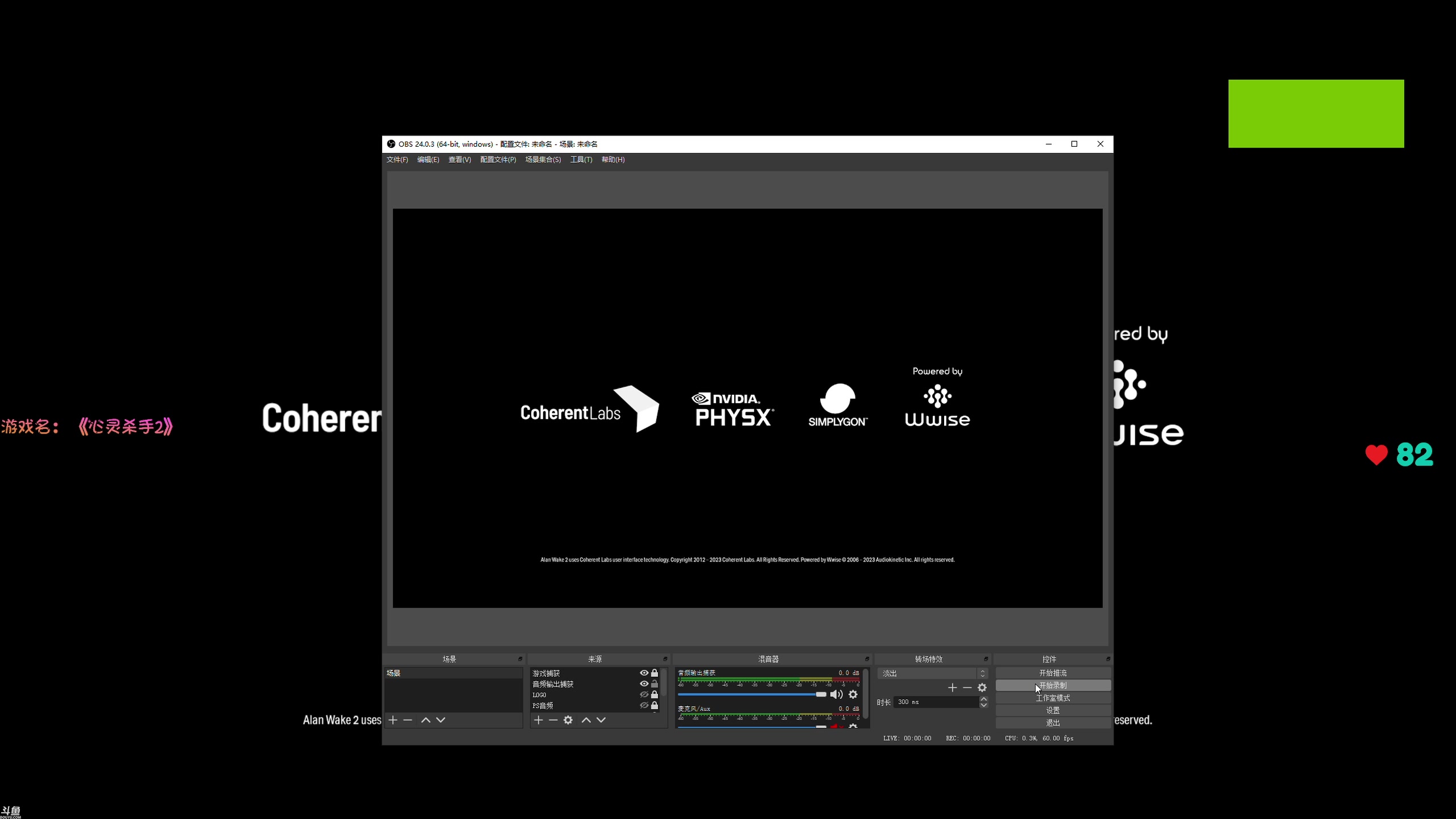Undock the 转场特效 panel via float icon
1456x819 pixels.
(x=986, y=659)
